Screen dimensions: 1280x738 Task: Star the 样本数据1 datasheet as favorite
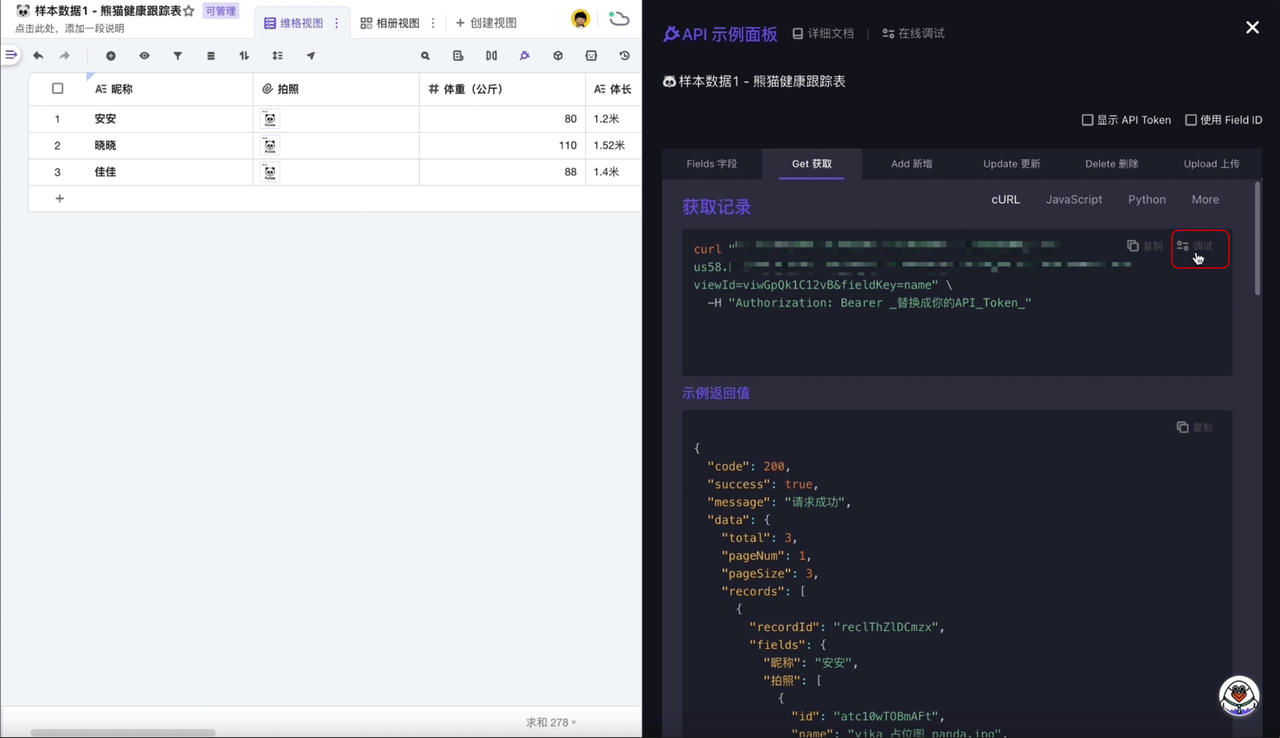click(x=189, y=11)
